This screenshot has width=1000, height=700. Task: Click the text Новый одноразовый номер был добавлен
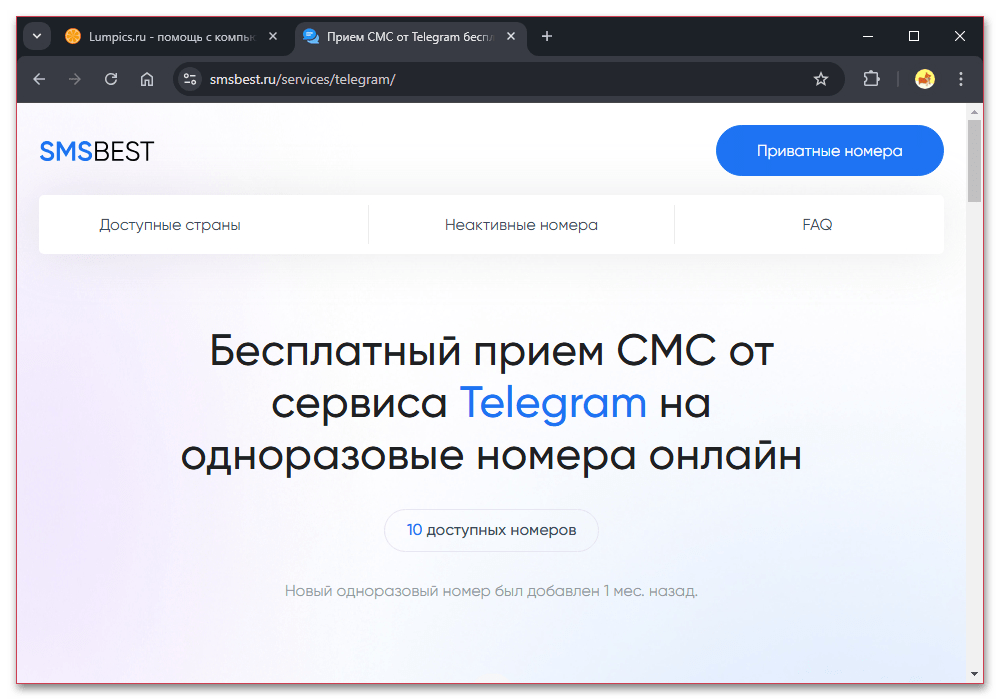(x=442, y=591)
